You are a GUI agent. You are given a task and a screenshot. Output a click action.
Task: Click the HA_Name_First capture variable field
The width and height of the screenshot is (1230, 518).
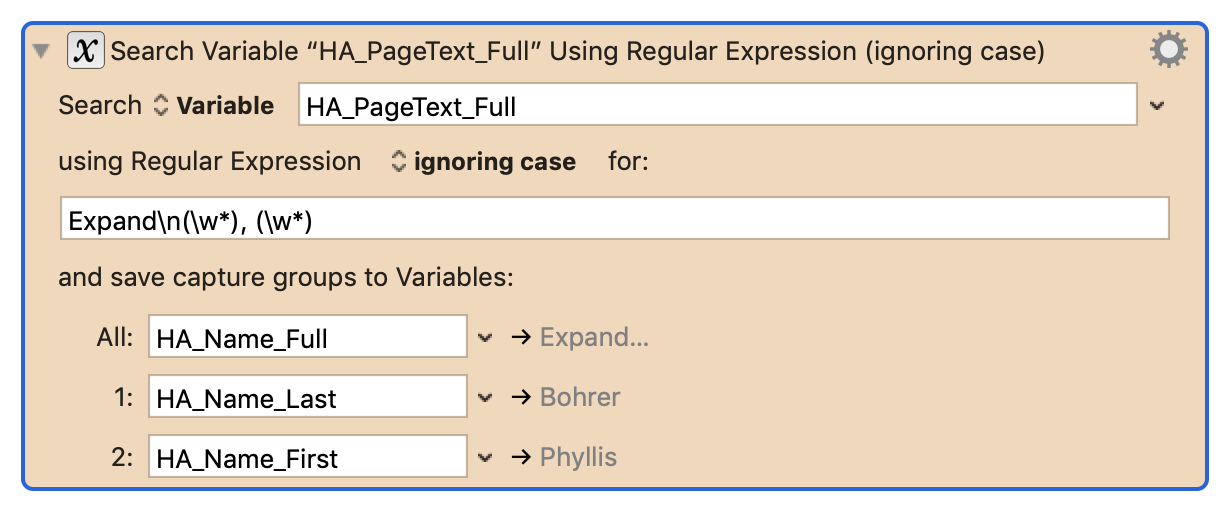pos(307,458)
